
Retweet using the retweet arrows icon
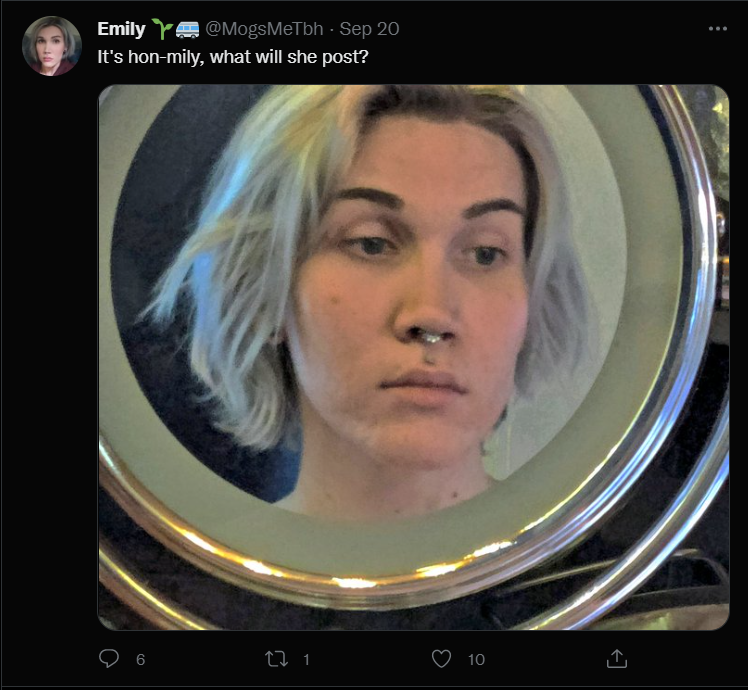coord(276,659)
